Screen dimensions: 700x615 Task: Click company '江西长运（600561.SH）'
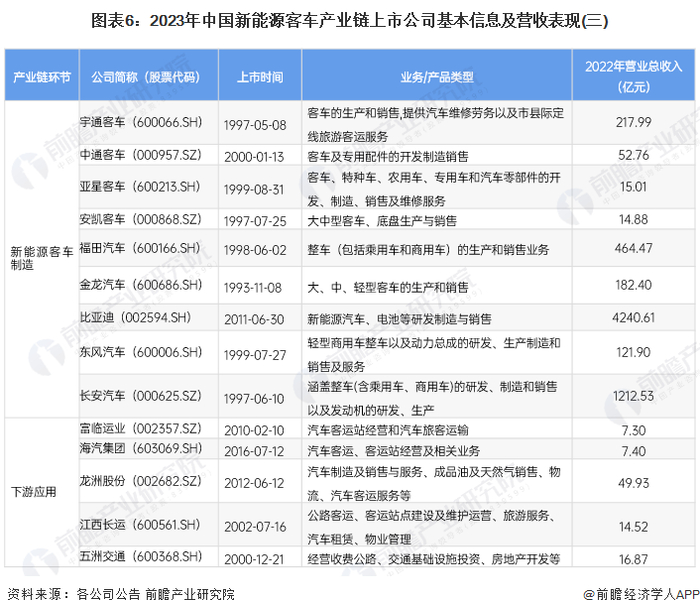pos(140,524)
